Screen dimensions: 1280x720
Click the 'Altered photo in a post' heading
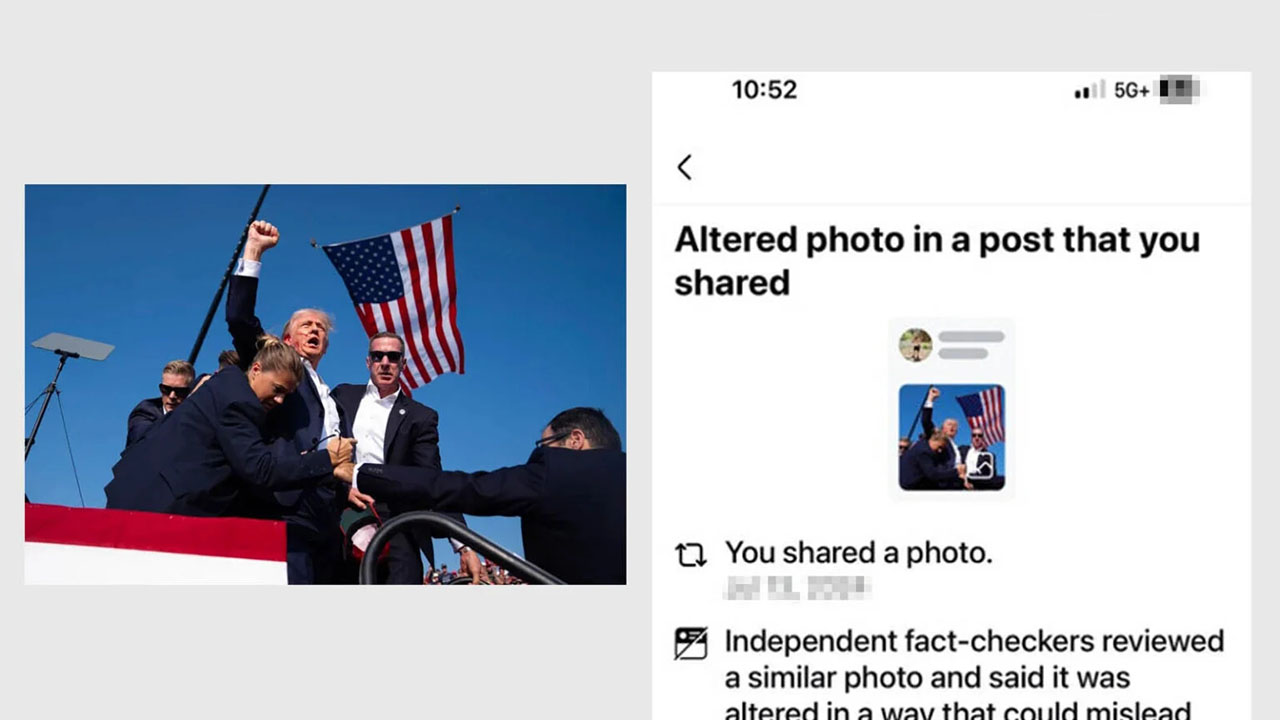click(x=937, y=261)
